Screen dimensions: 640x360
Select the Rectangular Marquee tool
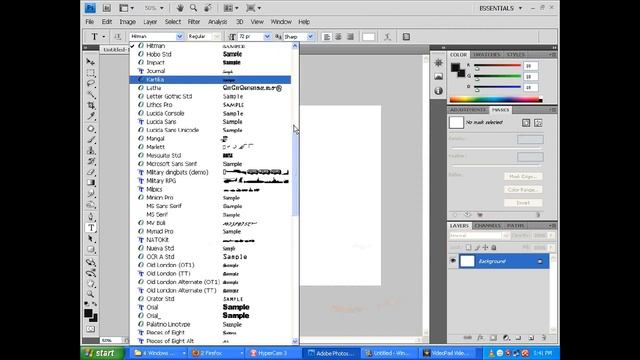91,73
